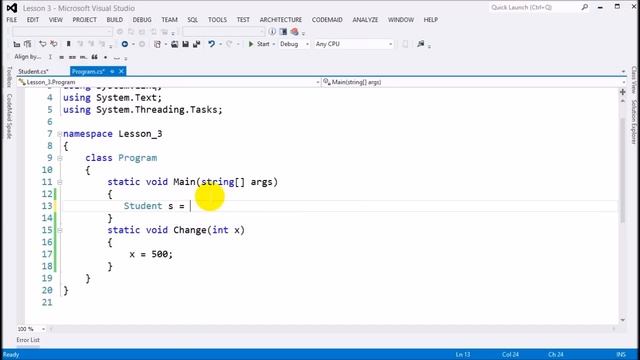
Task: Click the scroll down arrow in editor
Action: coord(622,320)
